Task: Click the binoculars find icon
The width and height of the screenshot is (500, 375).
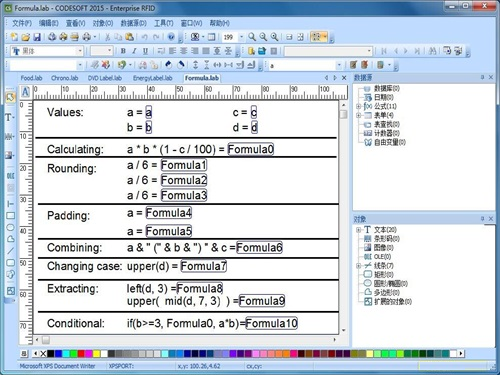Action: 432,51
